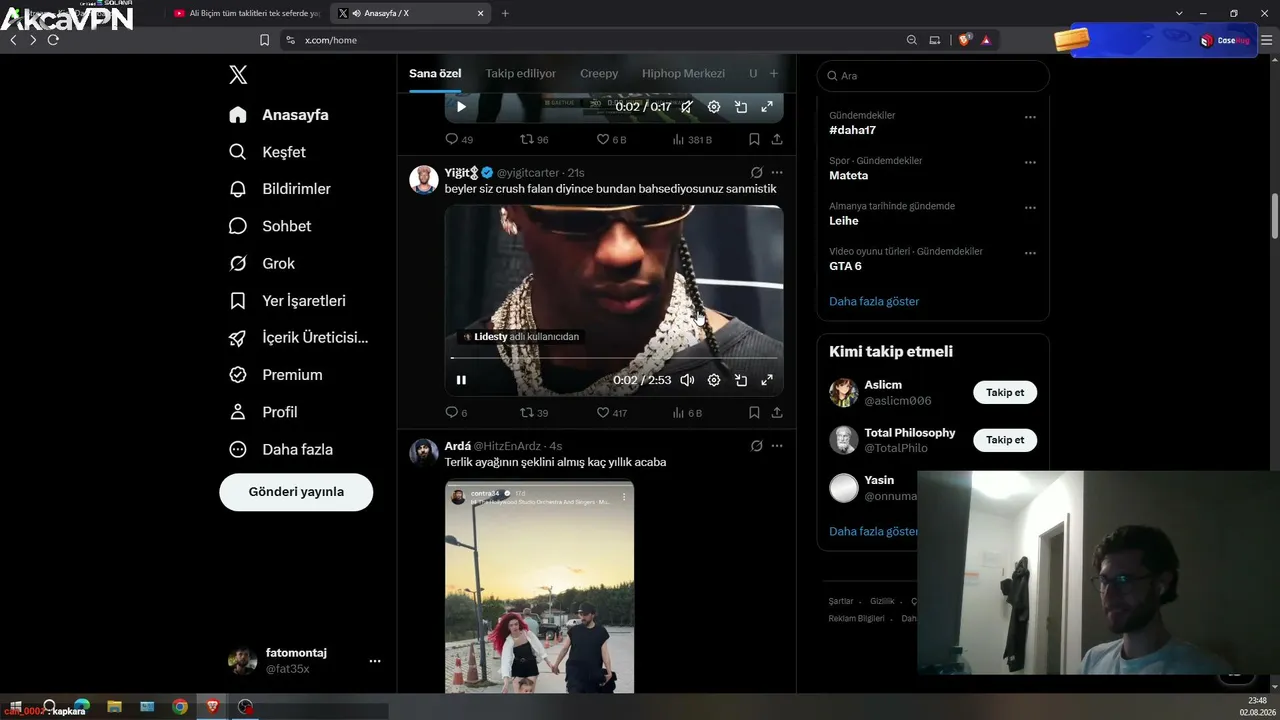This screenshot has width=1280, height=720.
Task: Like the post with 417 likes
Action: (x=612, y=412)
